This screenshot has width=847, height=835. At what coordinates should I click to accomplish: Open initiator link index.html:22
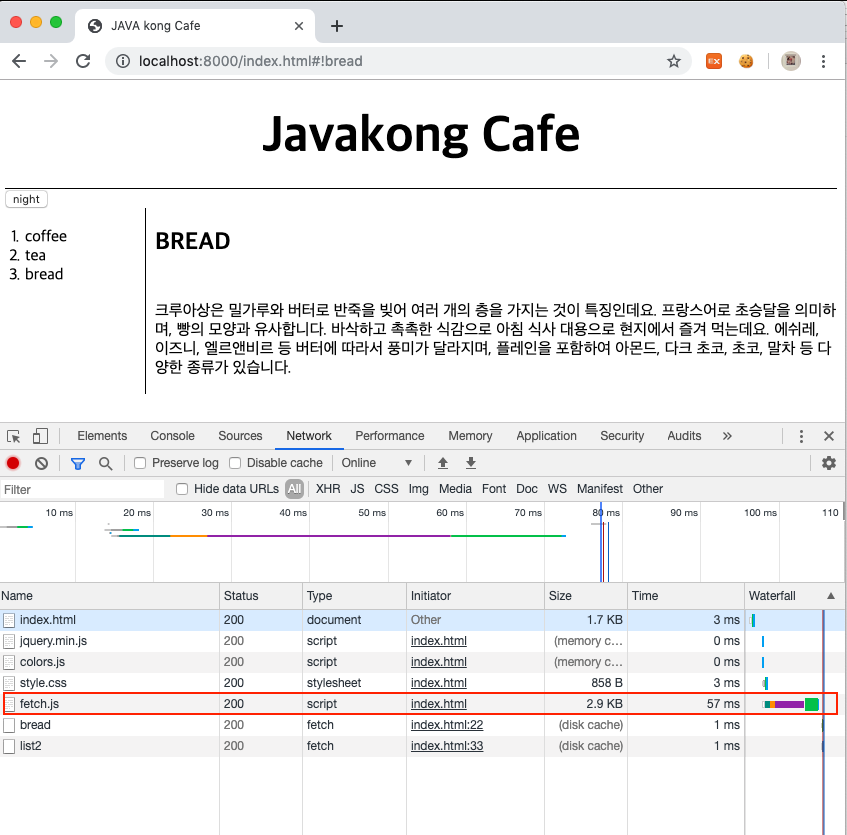click(x=447, y=725)
